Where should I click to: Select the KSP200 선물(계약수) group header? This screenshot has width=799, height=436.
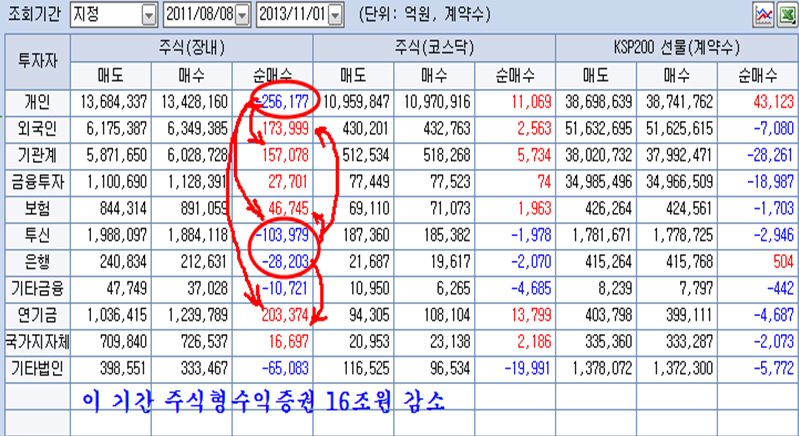[x=677, y=48]
